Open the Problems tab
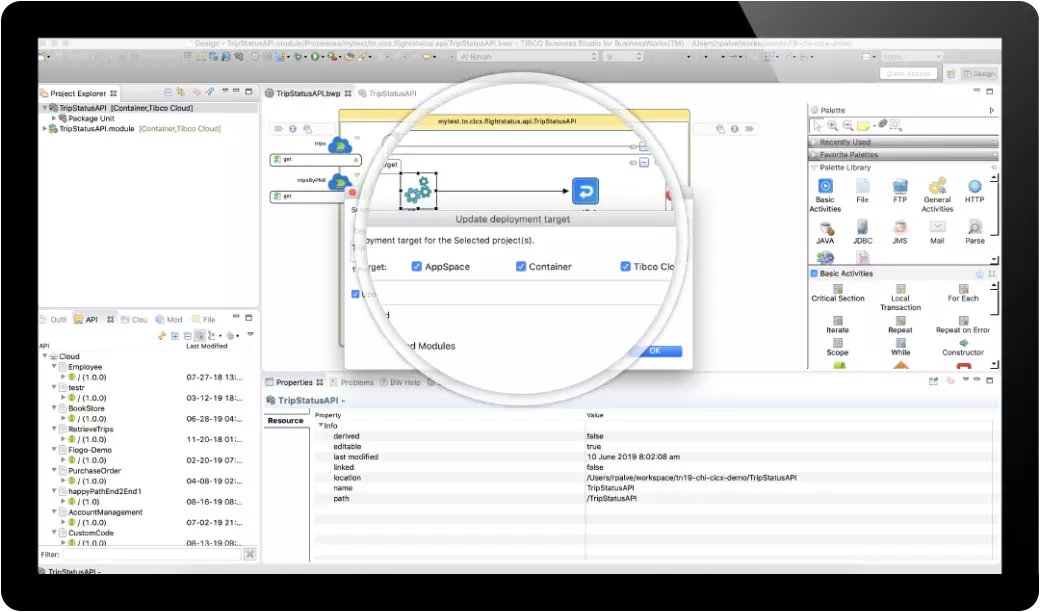This screenshot has width=1040, height=612. point(352,383)
